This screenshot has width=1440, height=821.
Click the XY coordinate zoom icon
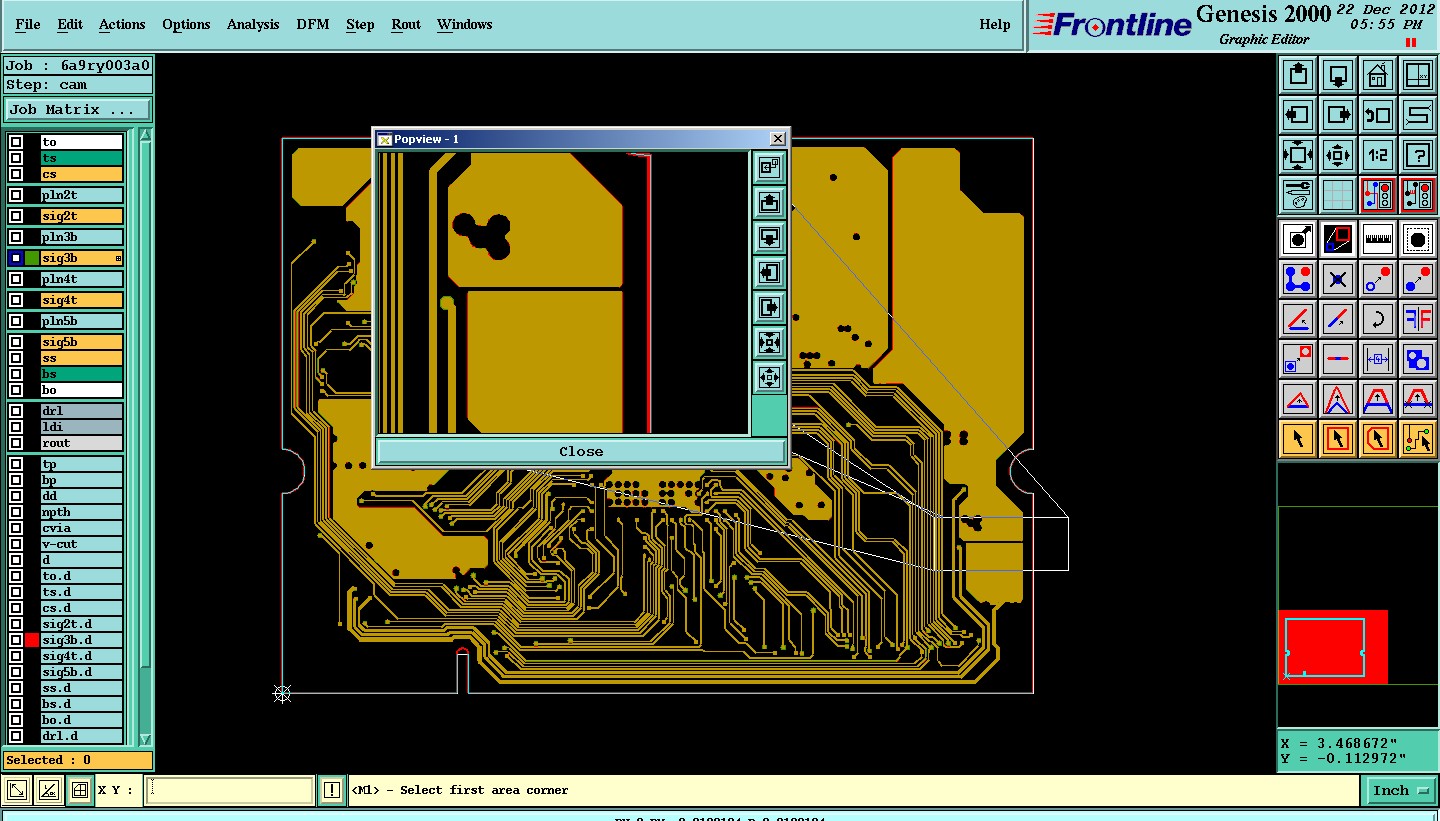tap(1418, 74)
